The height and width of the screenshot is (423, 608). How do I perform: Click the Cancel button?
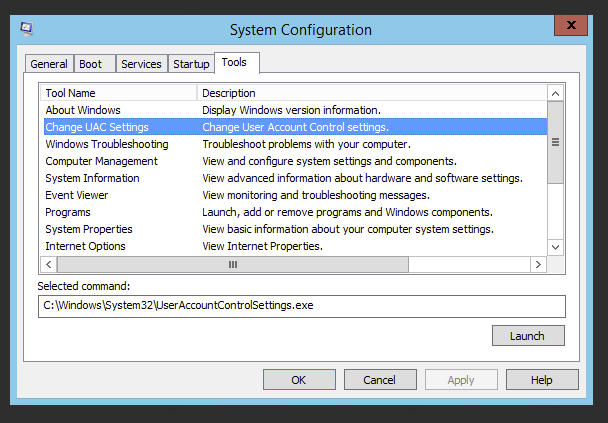[379, 380]
